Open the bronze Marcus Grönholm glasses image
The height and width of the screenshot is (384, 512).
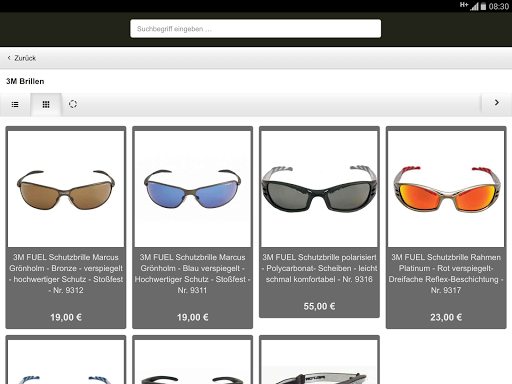click(x=66, y=189)
